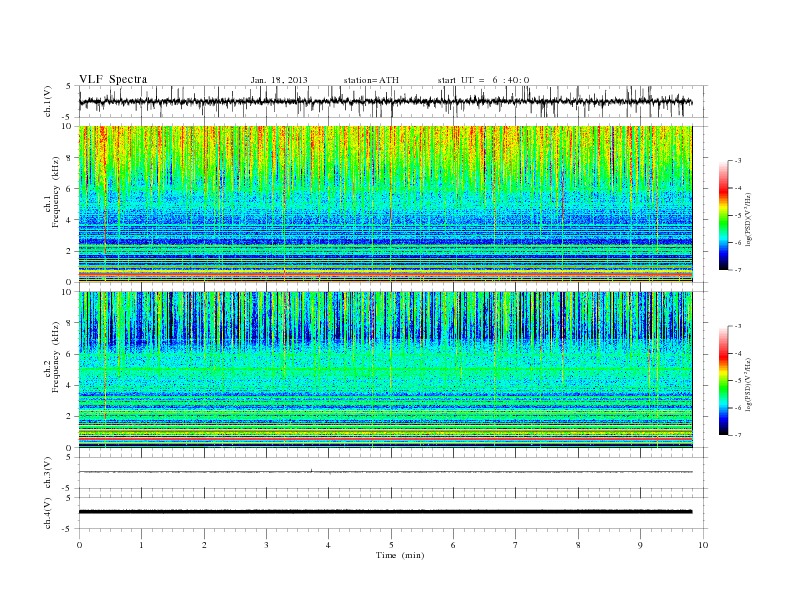Image resolution: width=792 pixels, height=612 pixels.
Task: Click the time axis tick label "3"
Action: [x=266, y=545]
